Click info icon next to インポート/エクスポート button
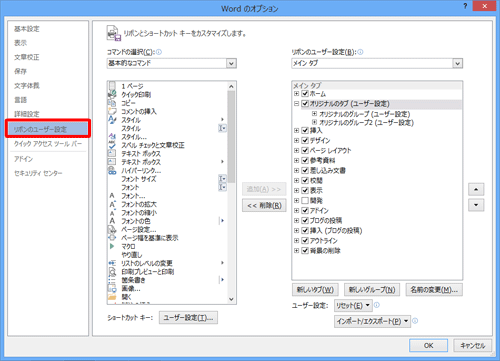Image resolution: width=500 pixels, height=361 pixels. pos(415,321)
